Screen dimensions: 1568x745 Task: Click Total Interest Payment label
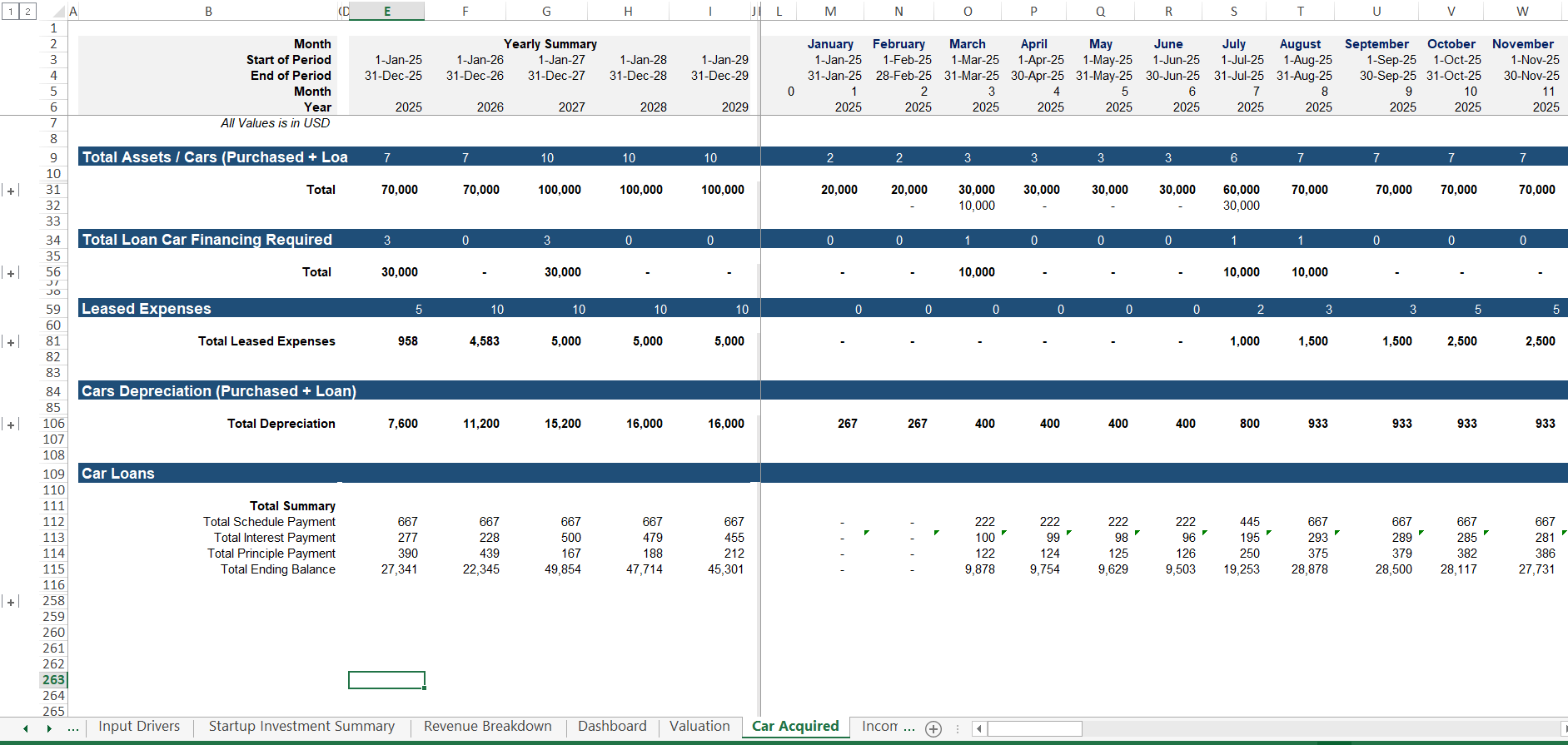[275, 538]
